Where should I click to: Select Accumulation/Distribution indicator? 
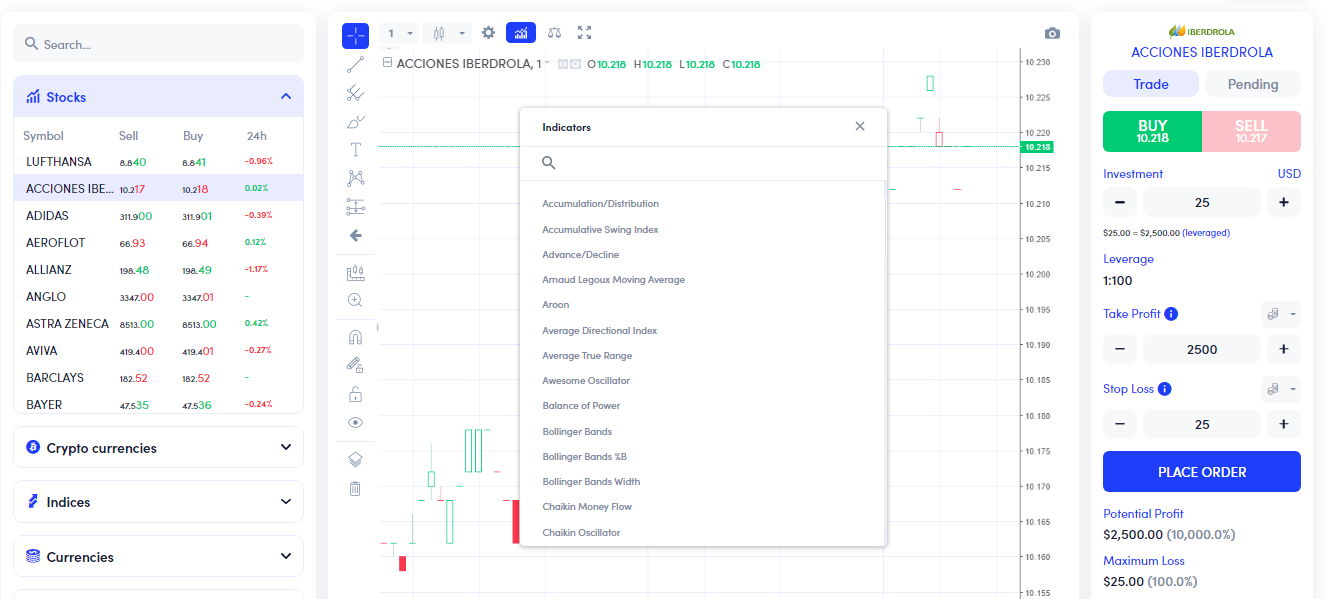pos(600,204)
